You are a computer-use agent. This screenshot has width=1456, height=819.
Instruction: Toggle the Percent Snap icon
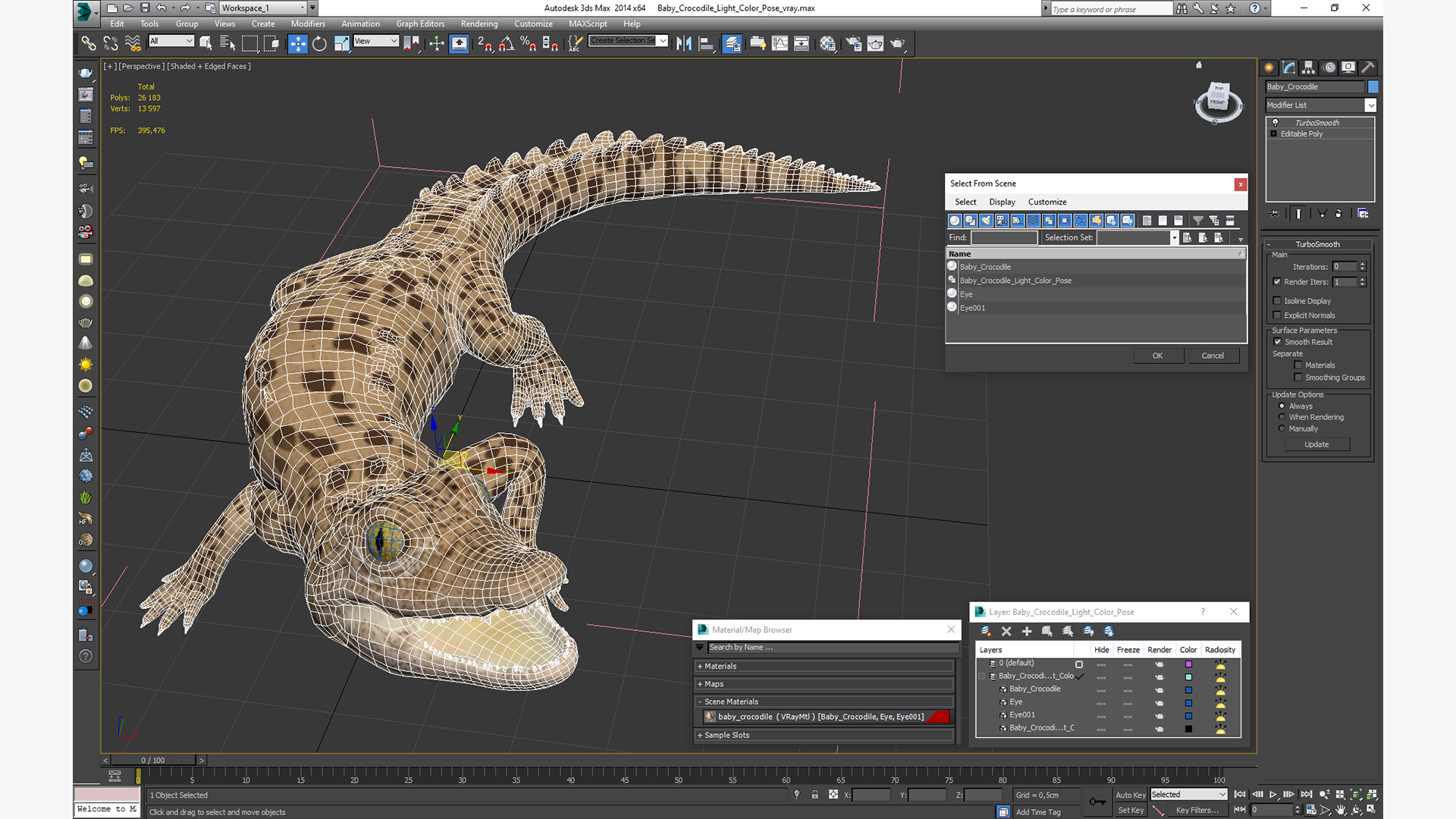(x=529, y=44)
